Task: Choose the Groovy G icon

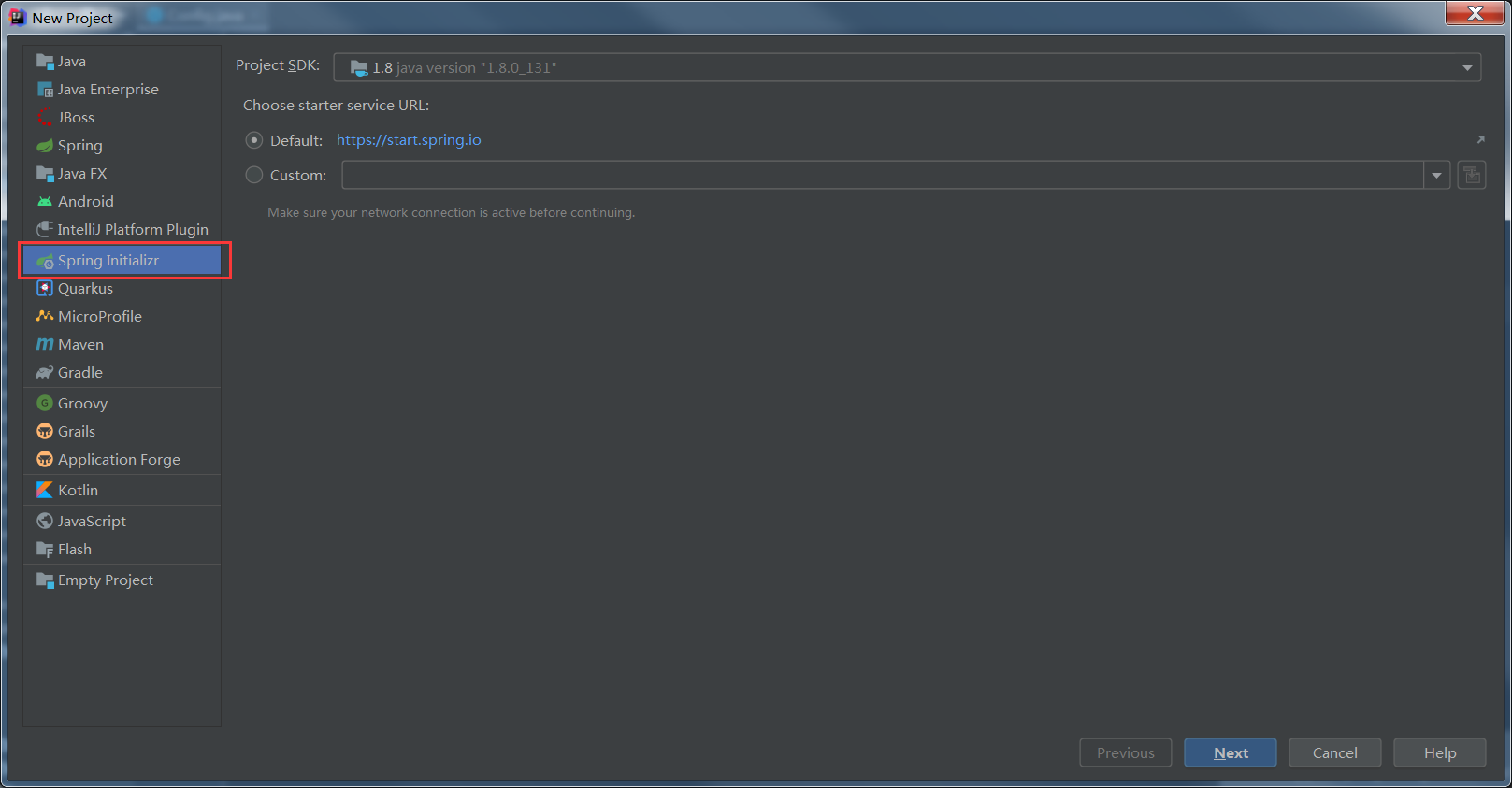Action: coord(45,404)
